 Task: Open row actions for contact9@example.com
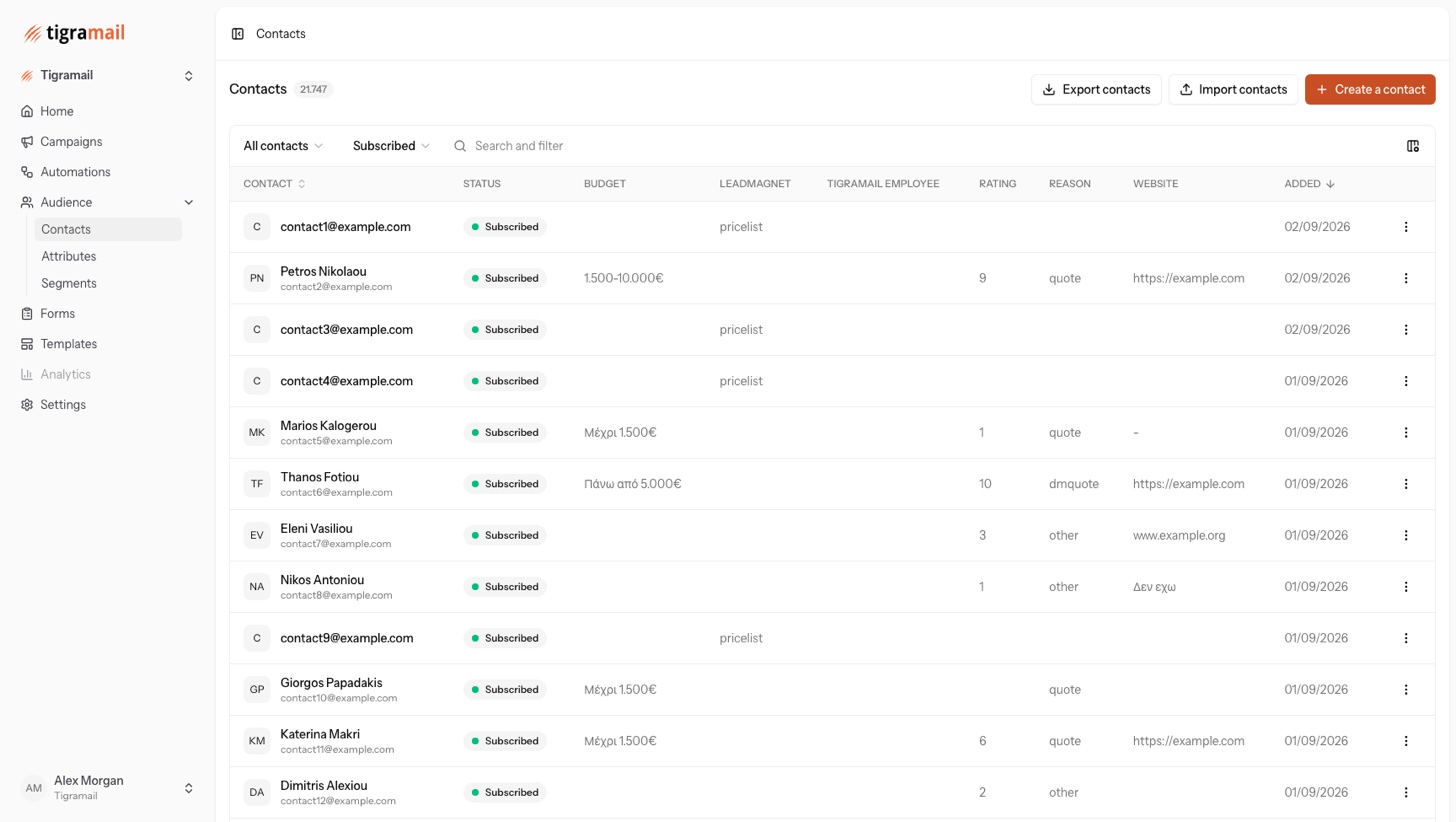click(1406, 638)
